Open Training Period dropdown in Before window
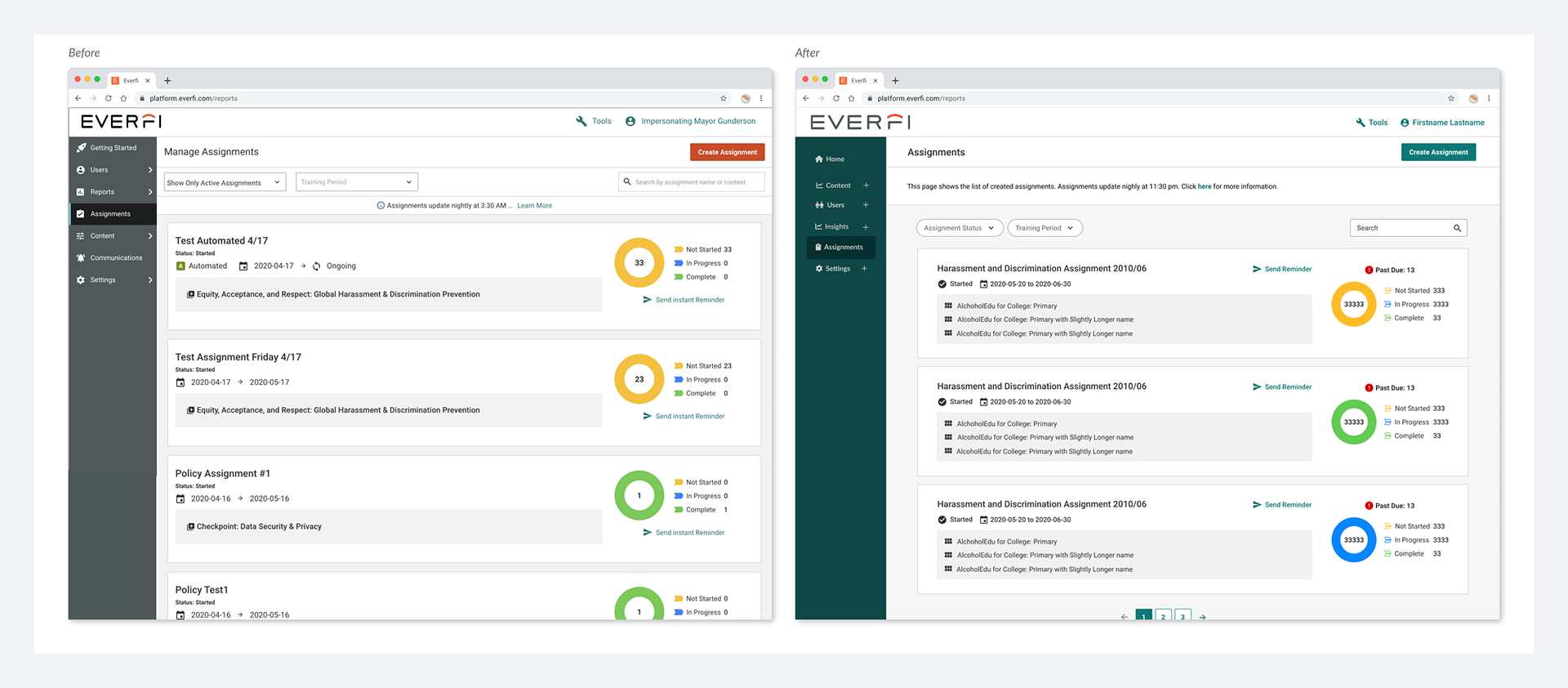The width and height of the screenshot is (1568, 688). [x=357, y=182]
